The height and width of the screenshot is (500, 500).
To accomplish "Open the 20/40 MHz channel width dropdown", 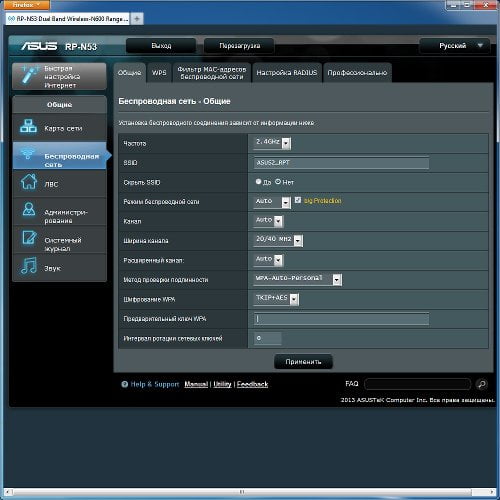I will pyautogui.click(x=278, y=240).
